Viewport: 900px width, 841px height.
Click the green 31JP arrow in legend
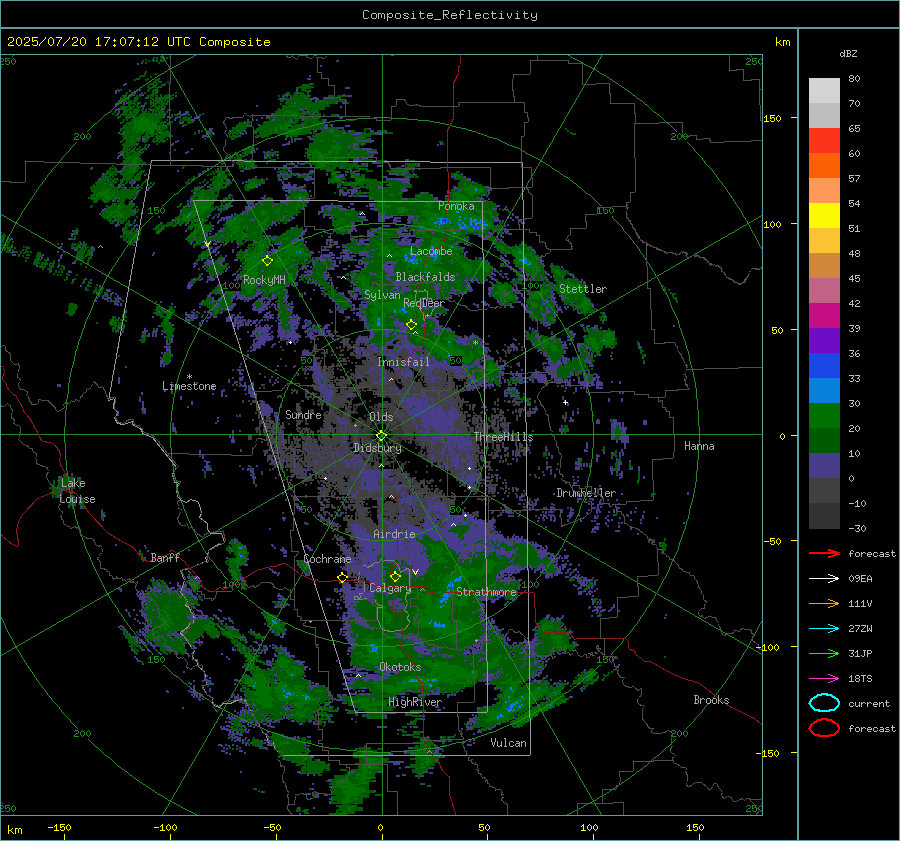point(824,653)
